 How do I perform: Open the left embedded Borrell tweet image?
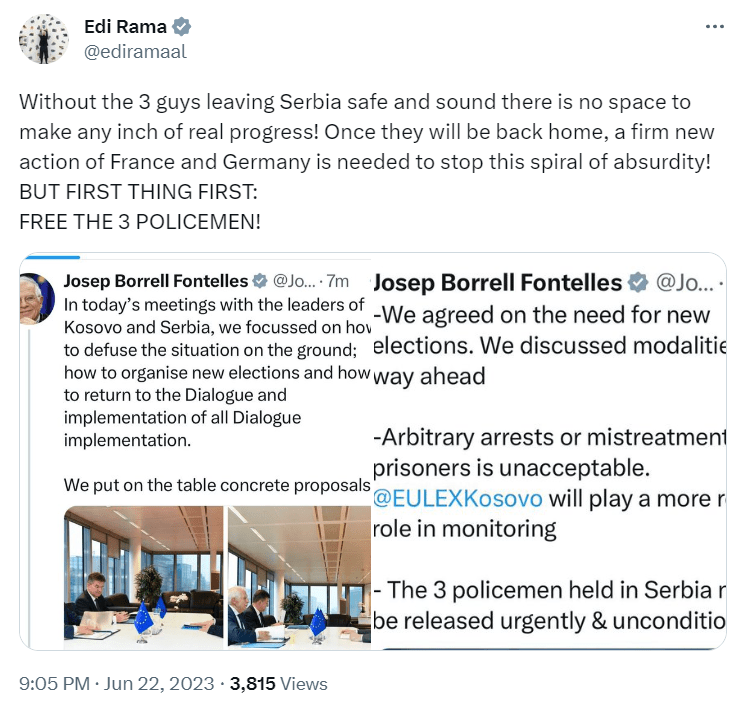(195, 450)
